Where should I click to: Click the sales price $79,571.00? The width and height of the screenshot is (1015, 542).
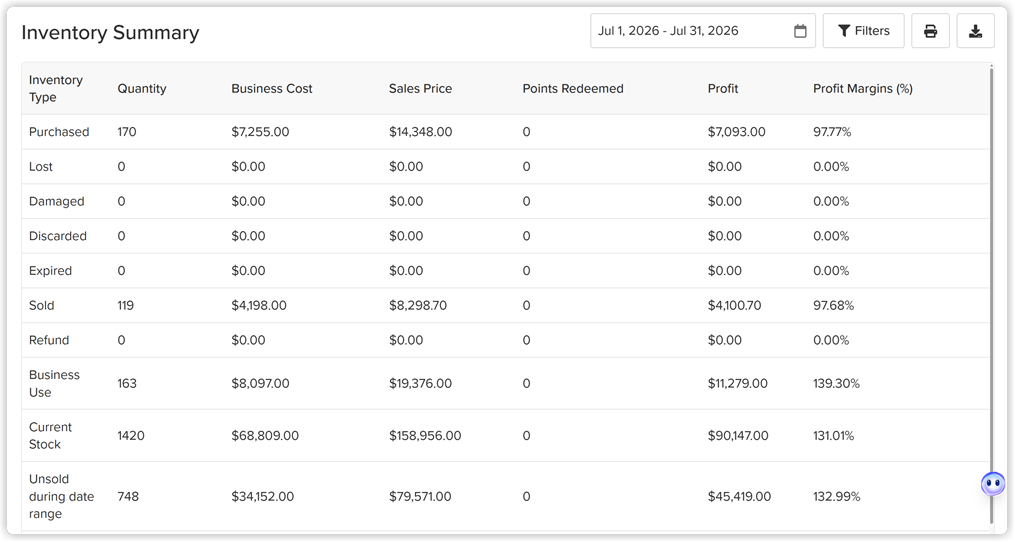coord(420,497)
